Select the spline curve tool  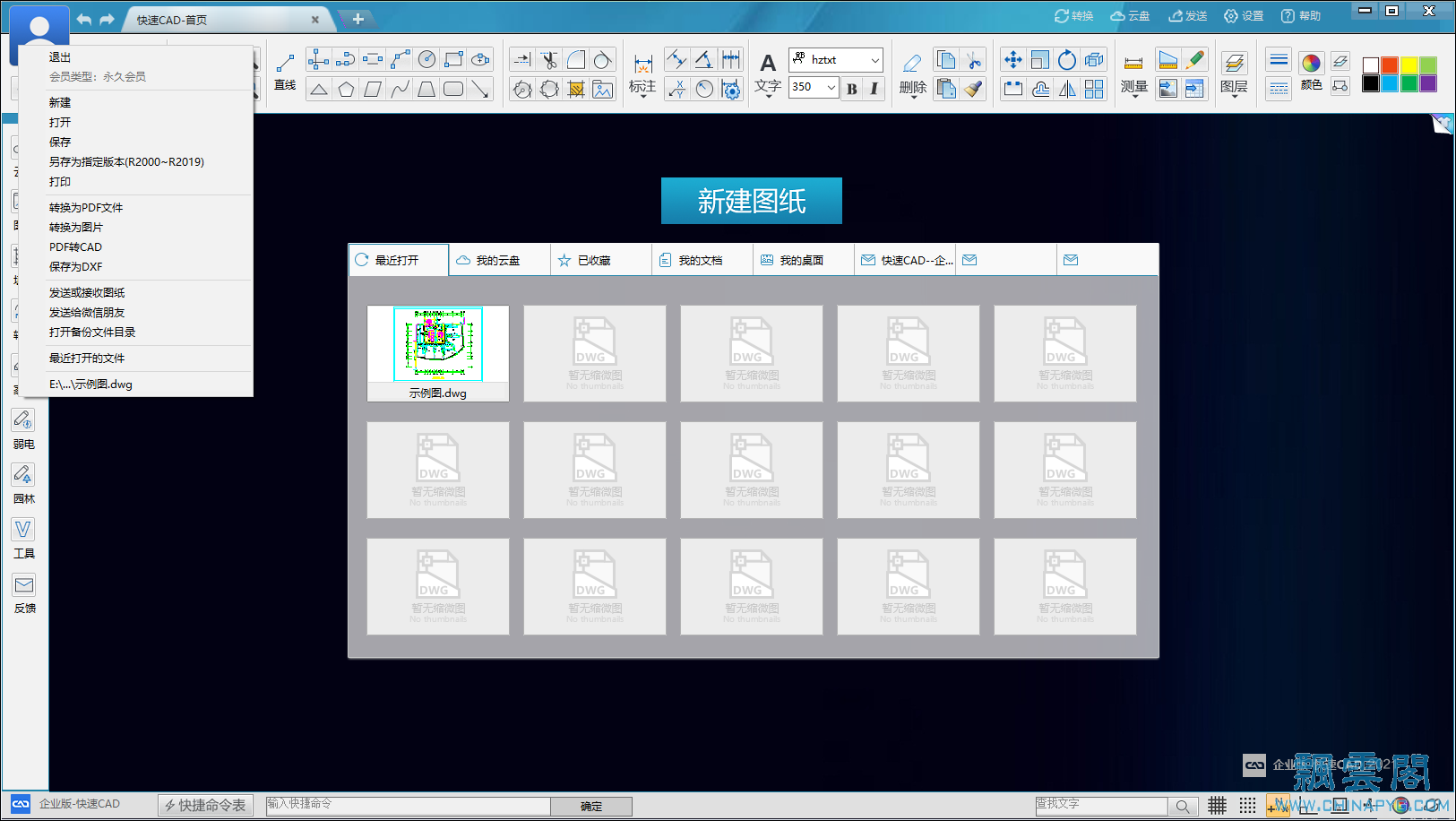(x=401, y=89)
